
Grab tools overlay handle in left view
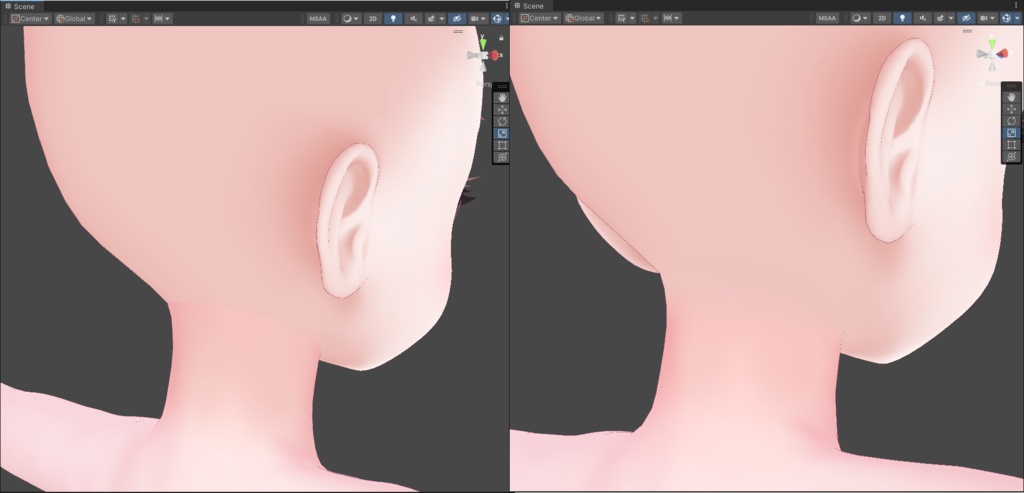point(502,86)
